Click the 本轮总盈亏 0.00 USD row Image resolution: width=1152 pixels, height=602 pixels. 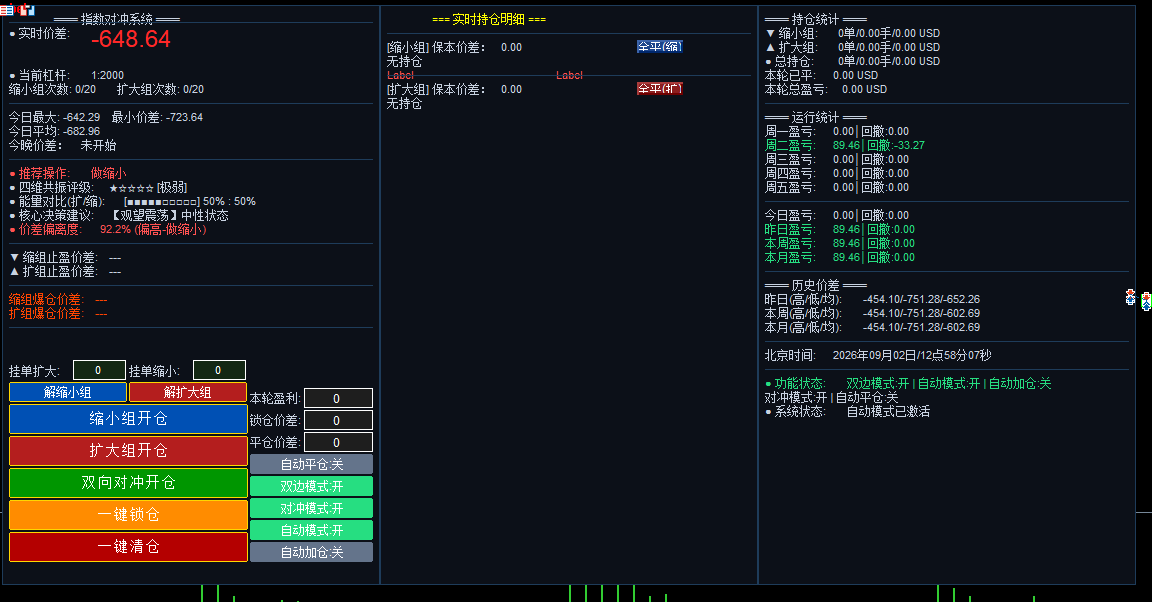(x=826, y=89)
